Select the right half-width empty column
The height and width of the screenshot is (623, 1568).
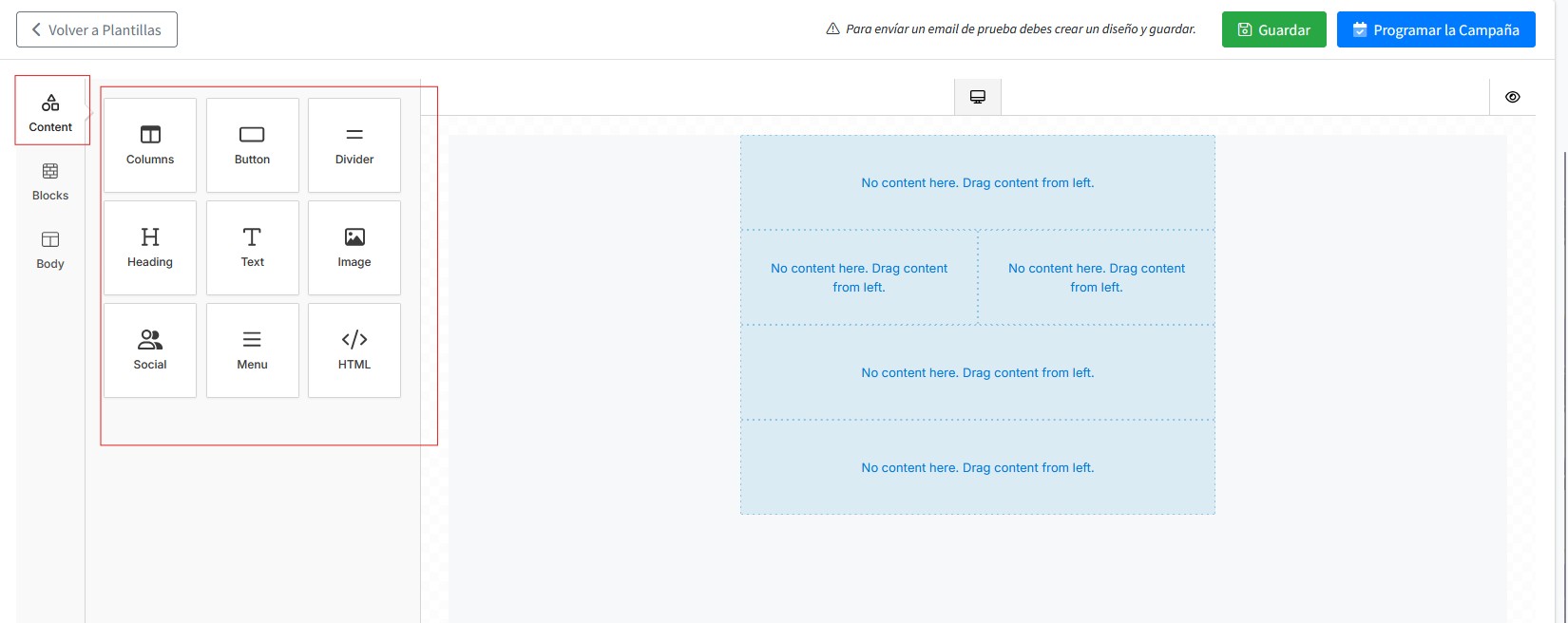click(x=1096, y=277)
